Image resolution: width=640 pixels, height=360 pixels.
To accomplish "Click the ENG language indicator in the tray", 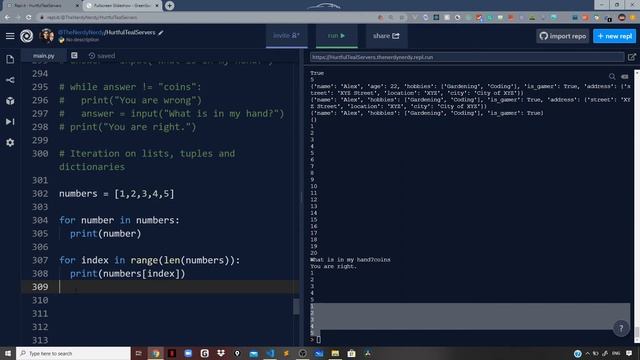I will click(x=616, y=353).
